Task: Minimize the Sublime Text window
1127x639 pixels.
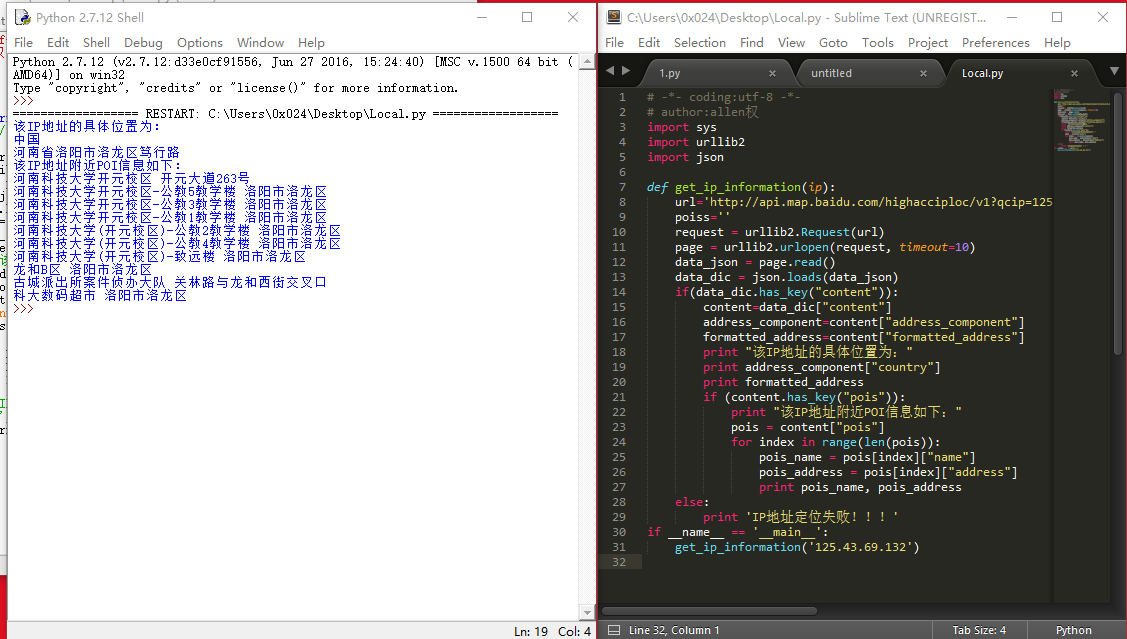Action: point(1012,17)
